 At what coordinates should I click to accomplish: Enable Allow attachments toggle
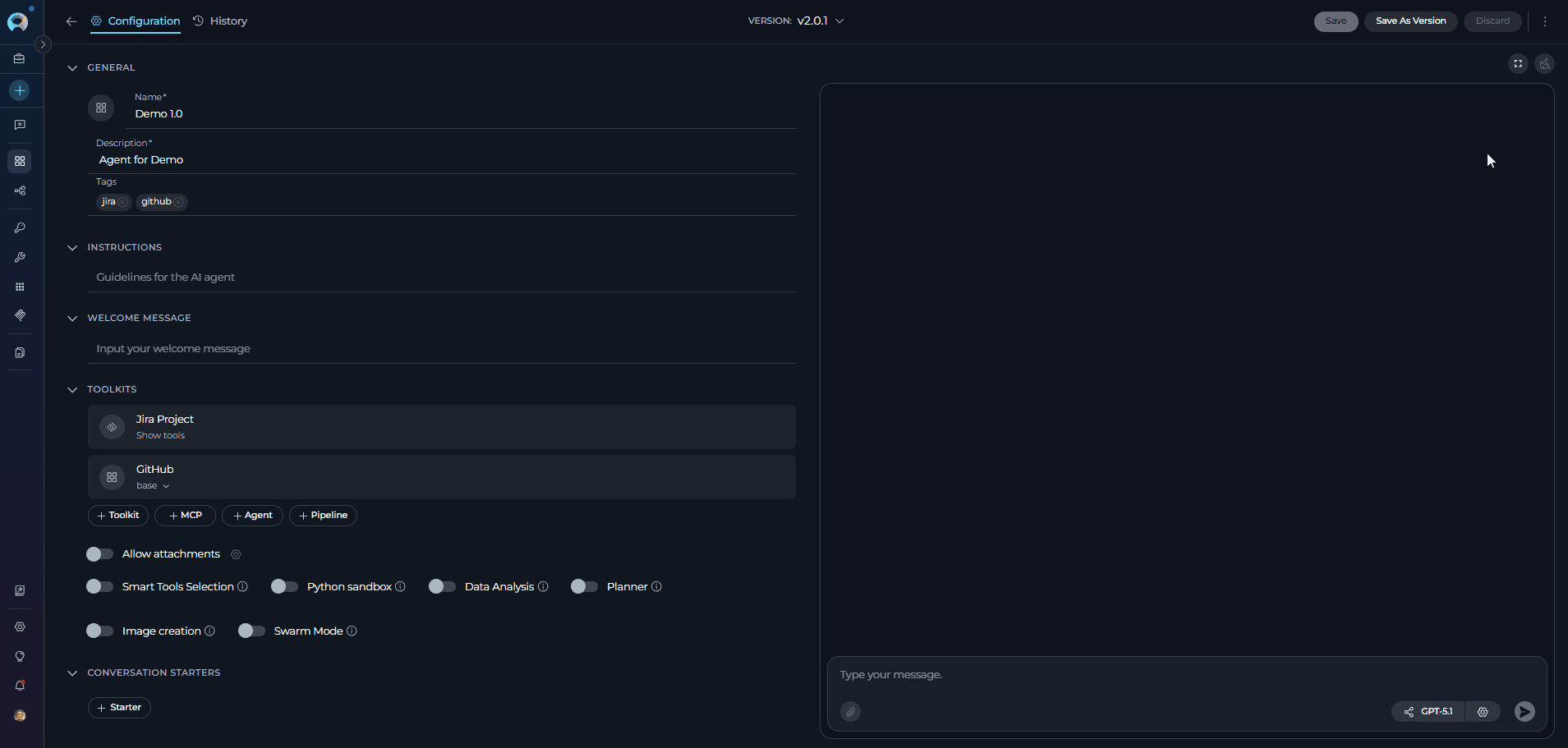(99, 554)
